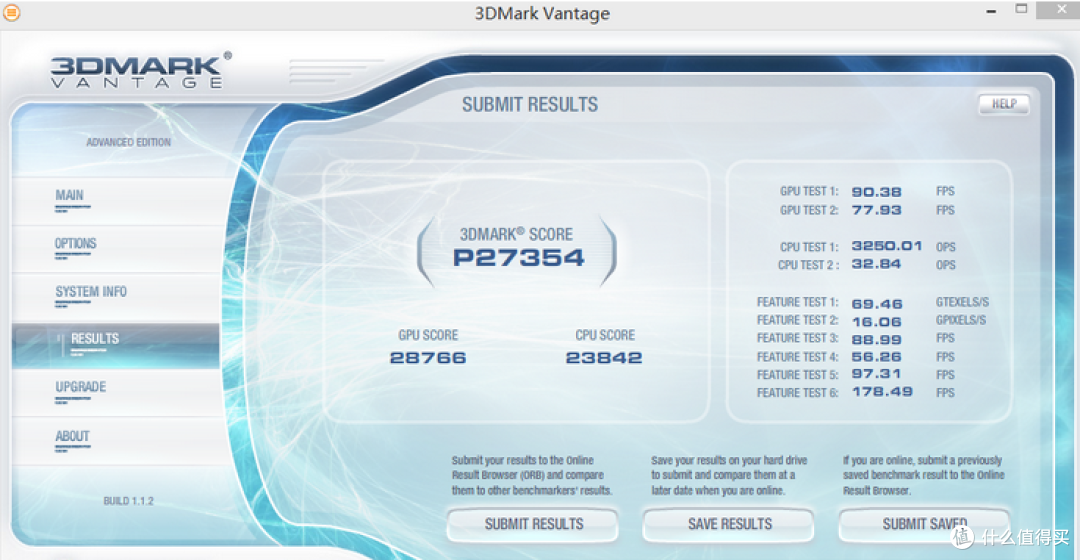
Task: Click CPU Test 2 value 32.84
Action: [x=876, y=264]
